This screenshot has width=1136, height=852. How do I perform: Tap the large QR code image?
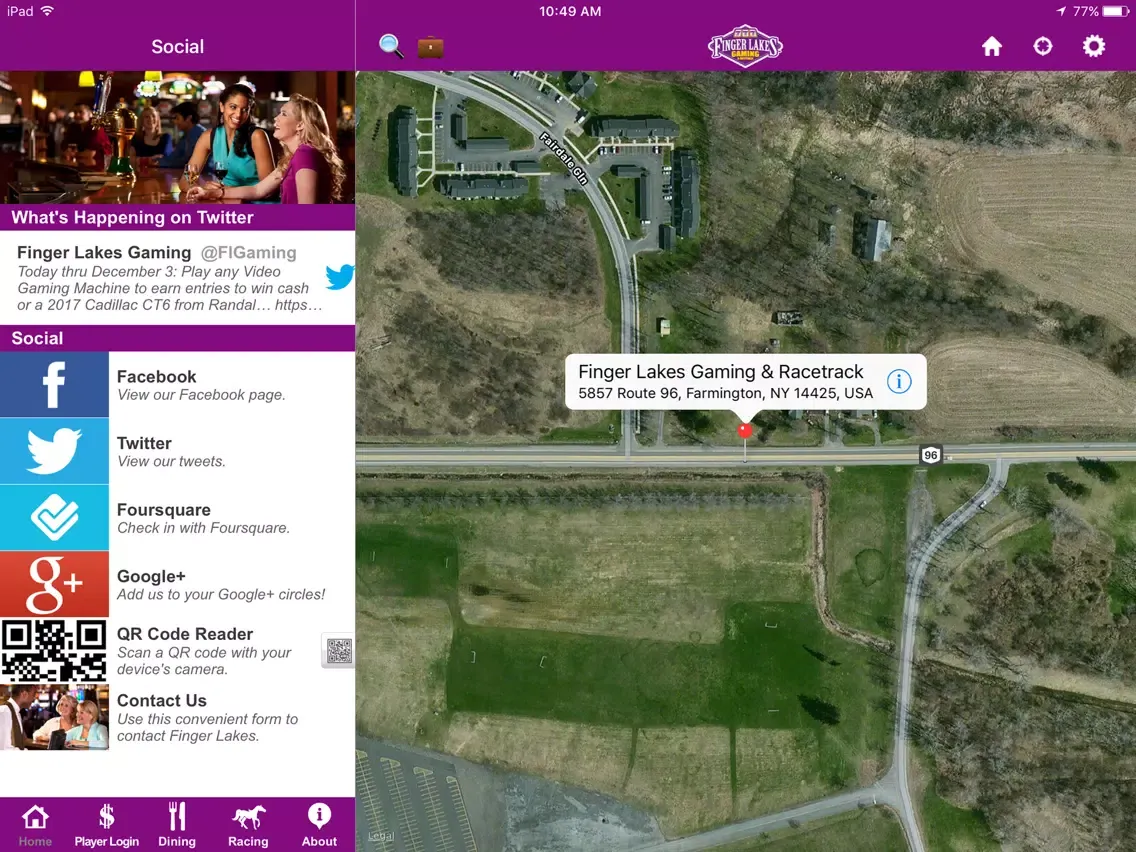(54, 651)
